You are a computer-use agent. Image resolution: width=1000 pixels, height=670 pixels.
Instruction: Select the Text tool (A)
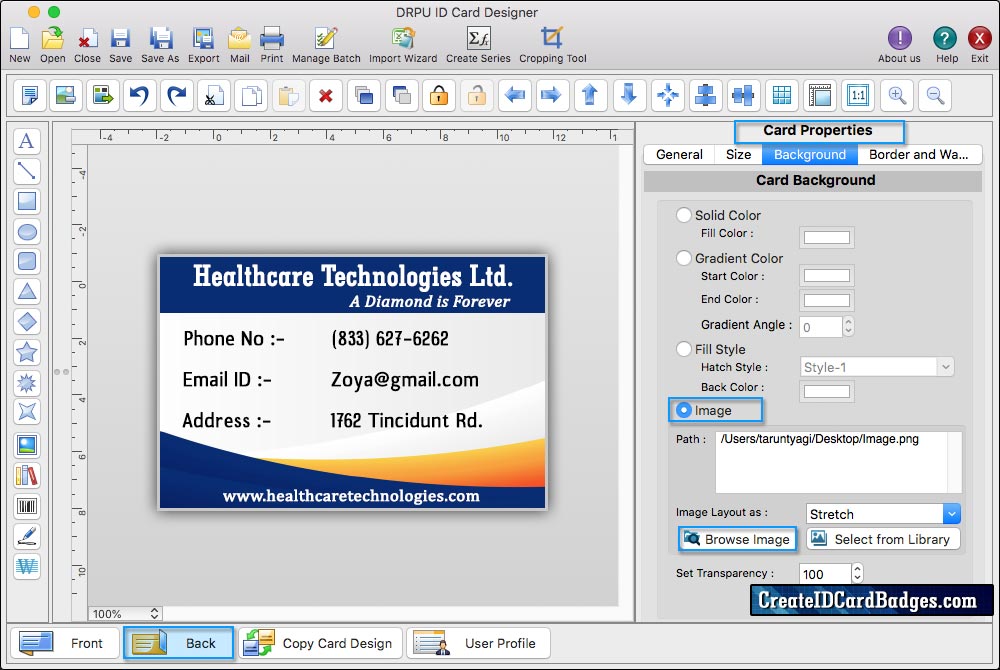pos(27,141)
